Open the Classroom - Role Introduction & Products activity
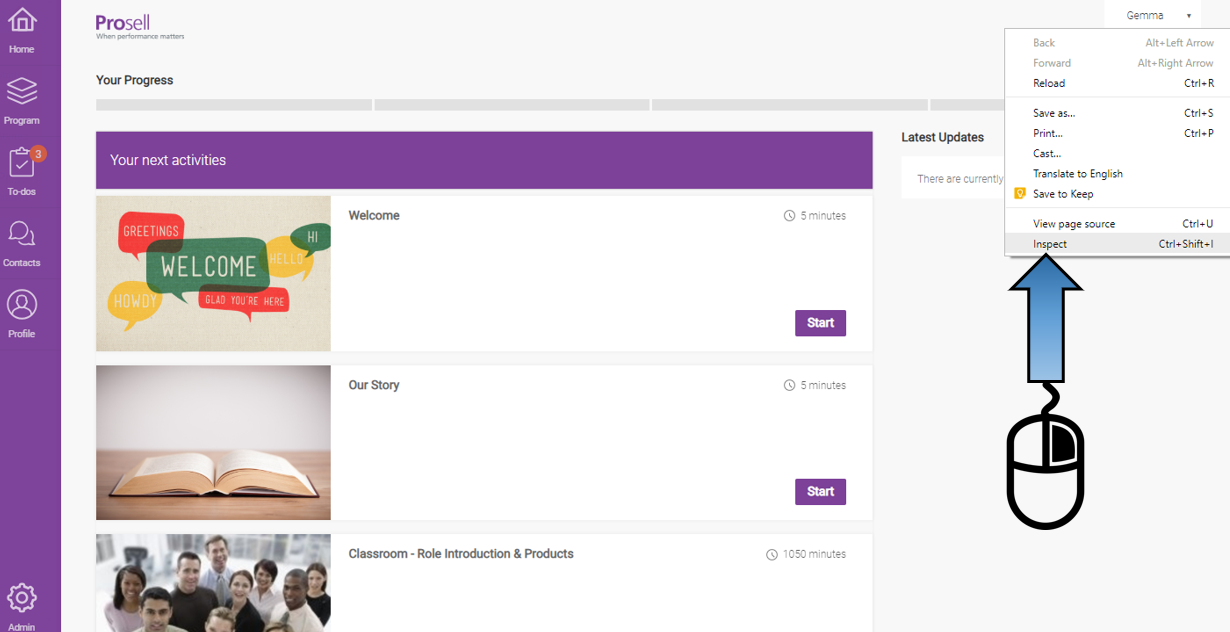1230x632 pixels. (x=460, y=553)
